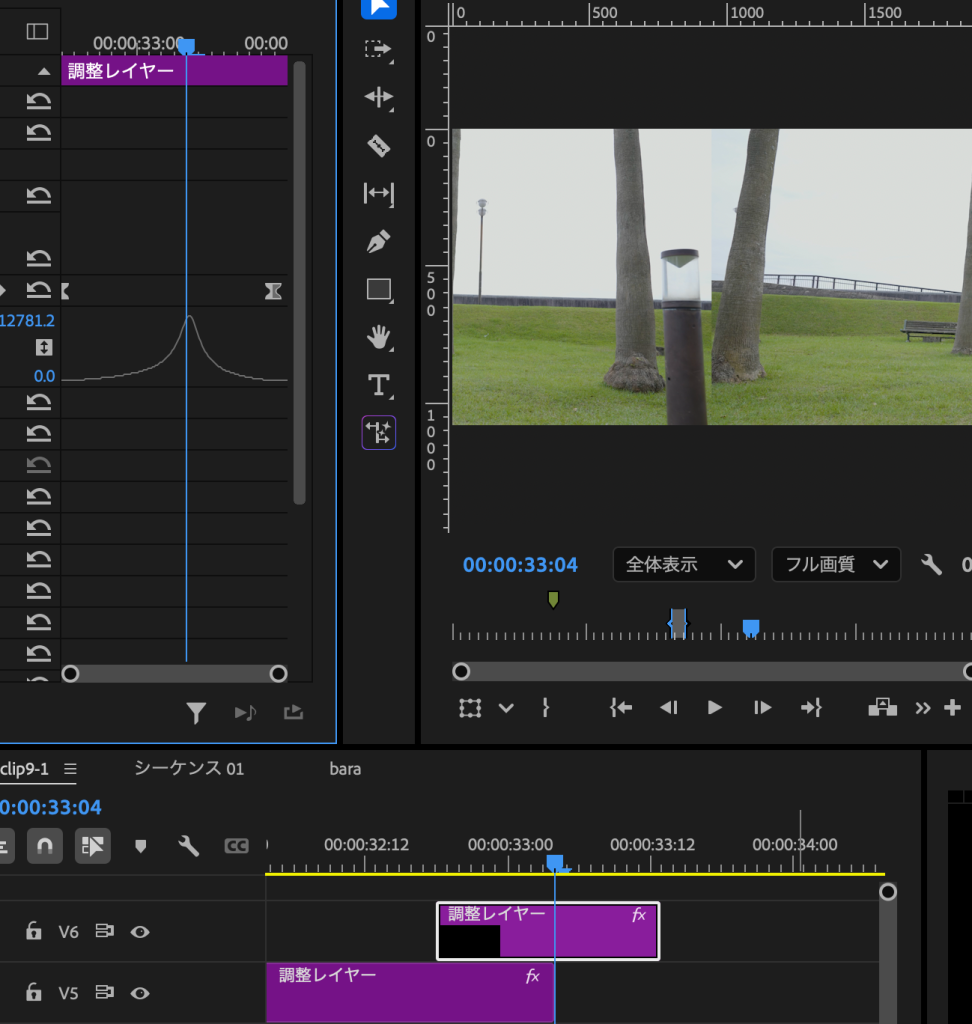Select the Track Select Forward tool
Image resolution: width=972 pixels, height=1024 pixels.
[x=378, y=49]
